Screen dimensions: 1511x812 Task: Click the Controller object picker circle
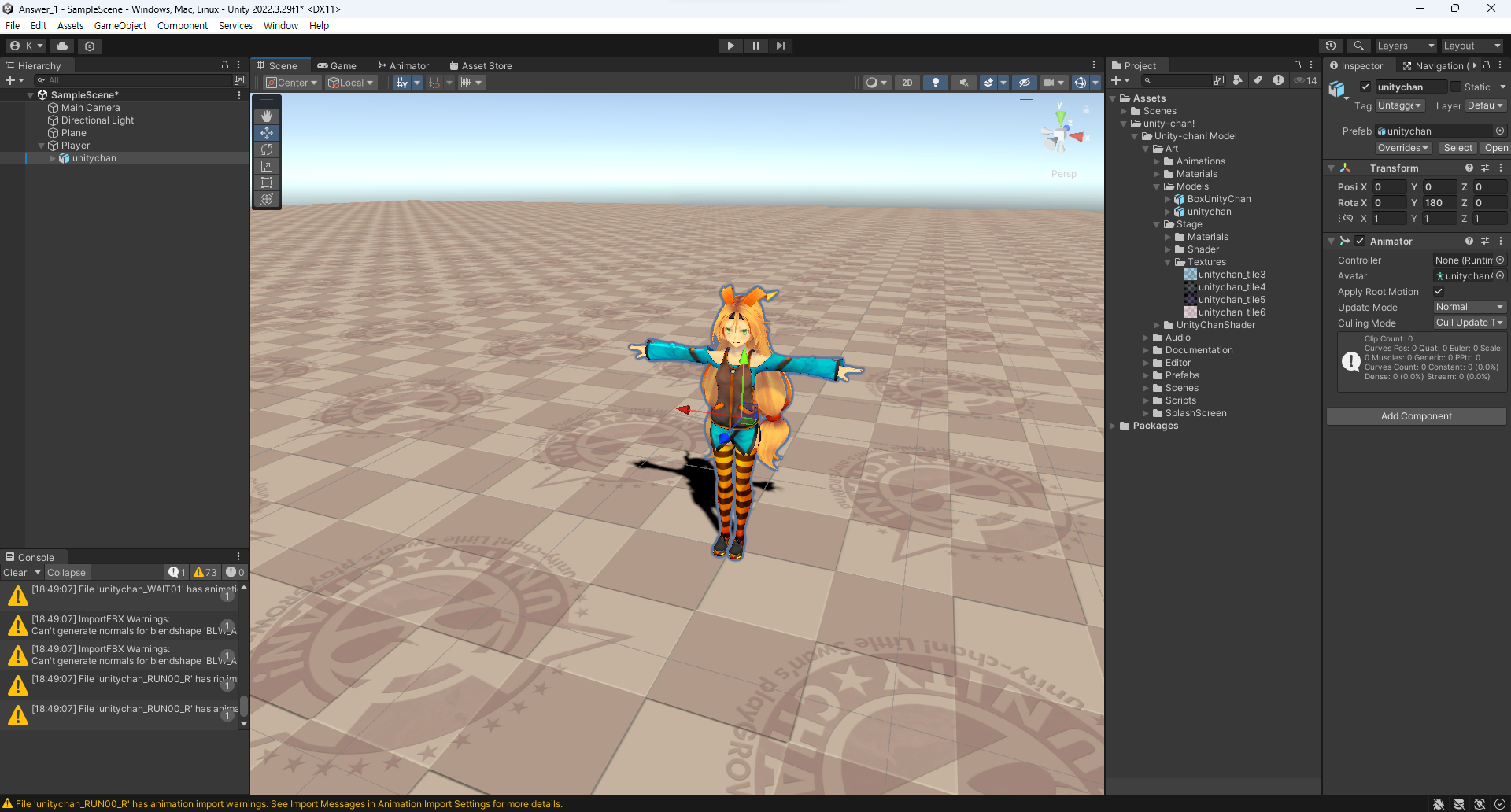coord(1500,260)
